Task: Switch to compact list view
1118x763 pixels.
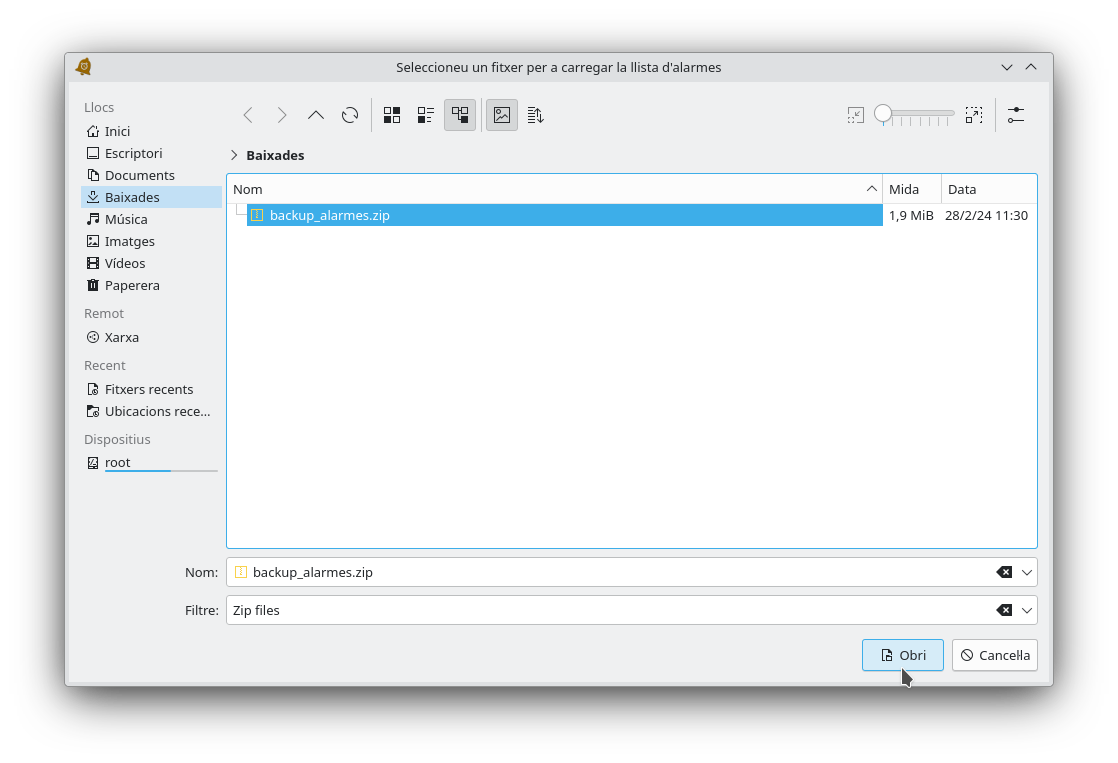Action: click(426, 115)
